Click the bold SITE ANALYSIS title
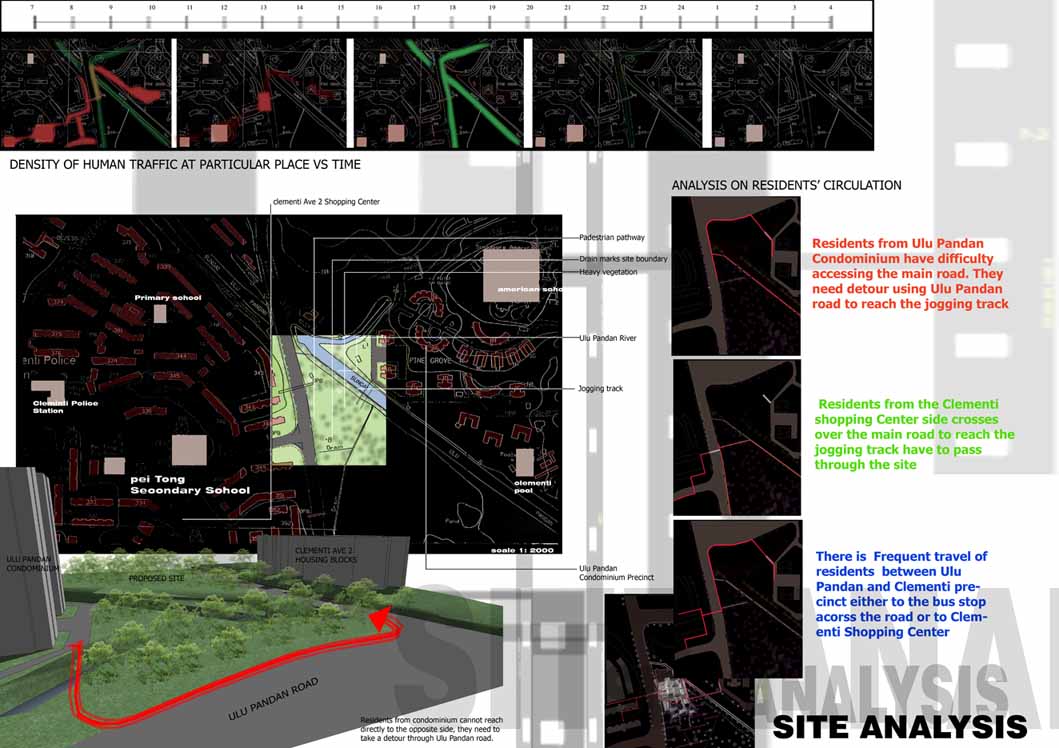This screenshot has width=1059, height=748. click(899, 725)
